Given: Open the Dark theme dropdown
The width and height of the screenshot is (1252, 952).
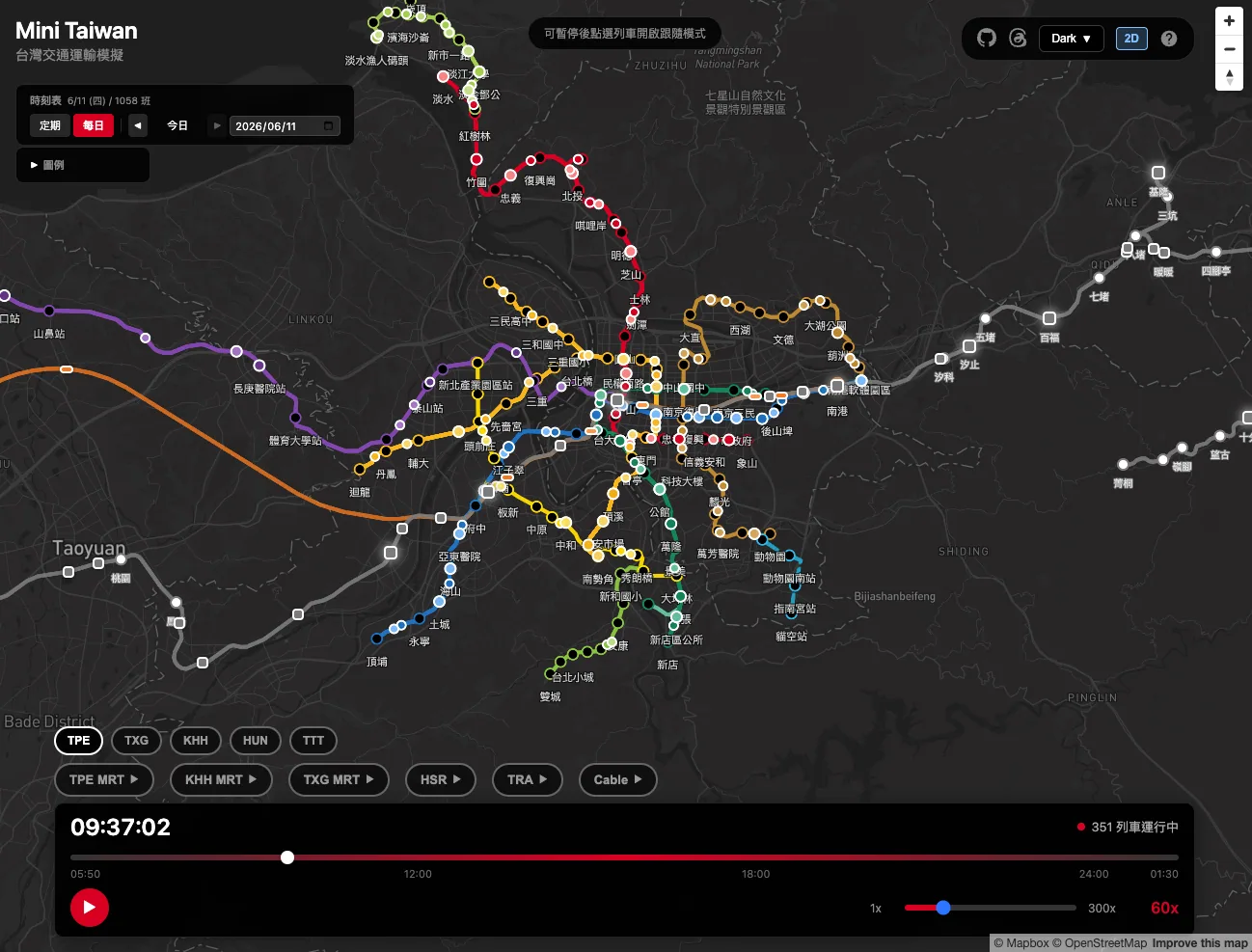Looking at the screenshot, I should [x=1071, y=39].
